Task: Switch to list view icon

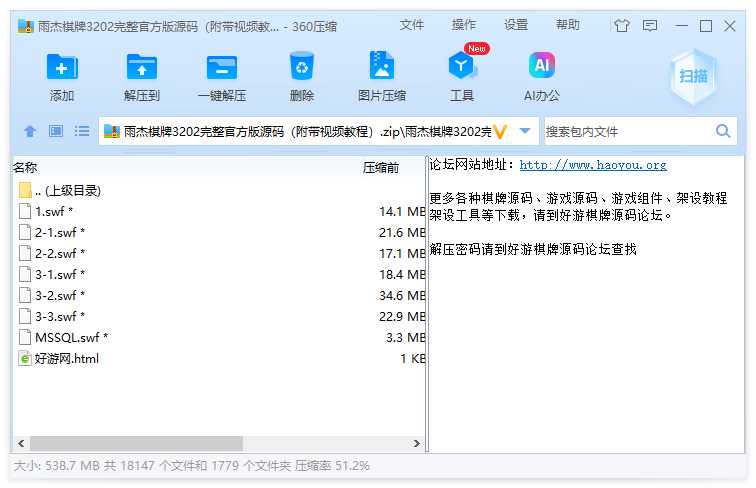Action: click(x=82, y=131)
